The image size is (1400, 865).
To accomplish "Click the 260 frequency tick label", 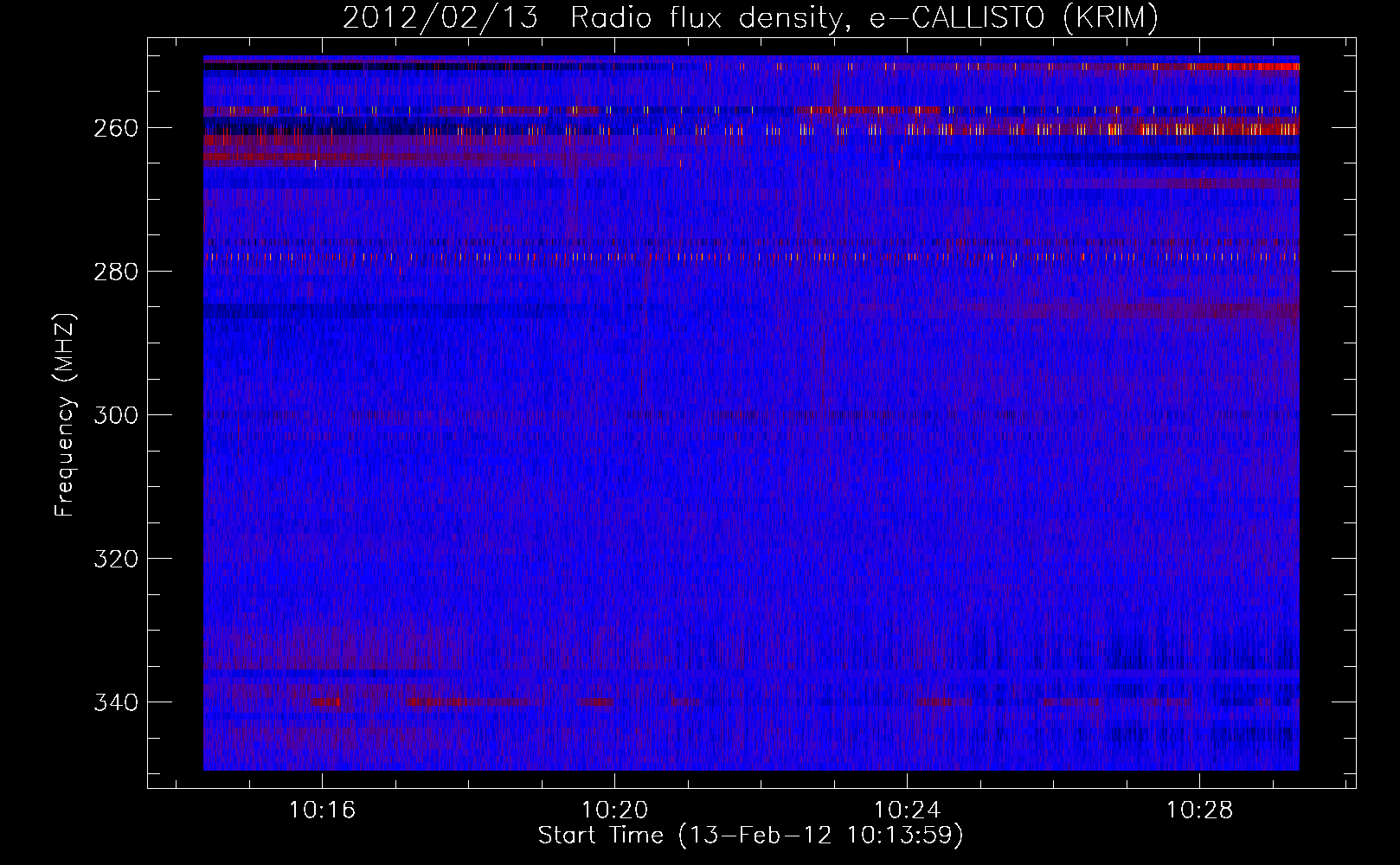I will pyautogui.click(x=116, y=128).
